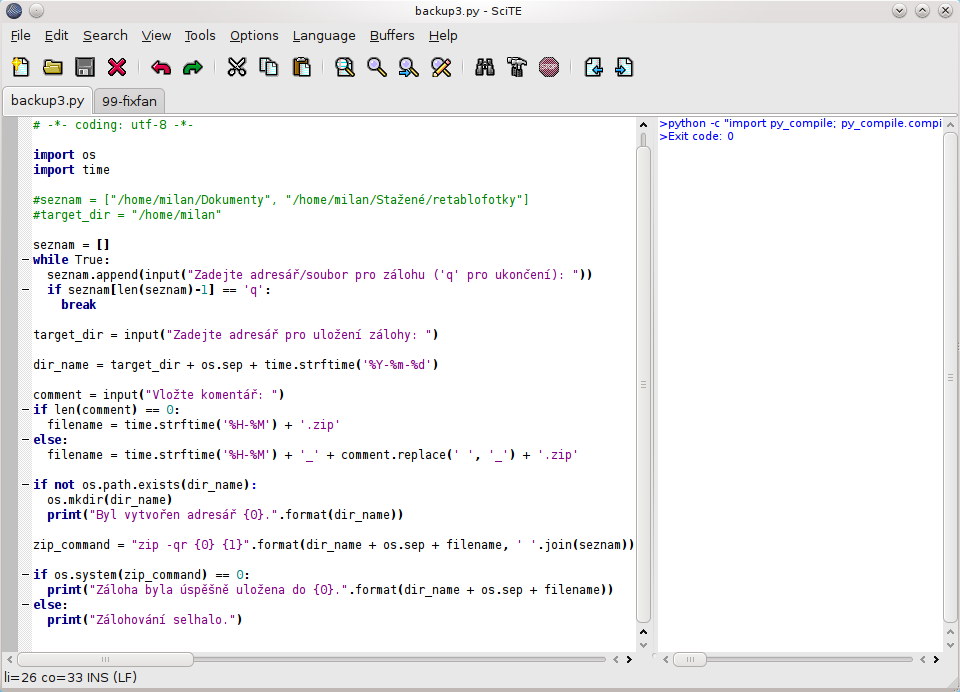Collapse the last 'else:' fold marker
960x692 pixels.
(x=25, y=604)
